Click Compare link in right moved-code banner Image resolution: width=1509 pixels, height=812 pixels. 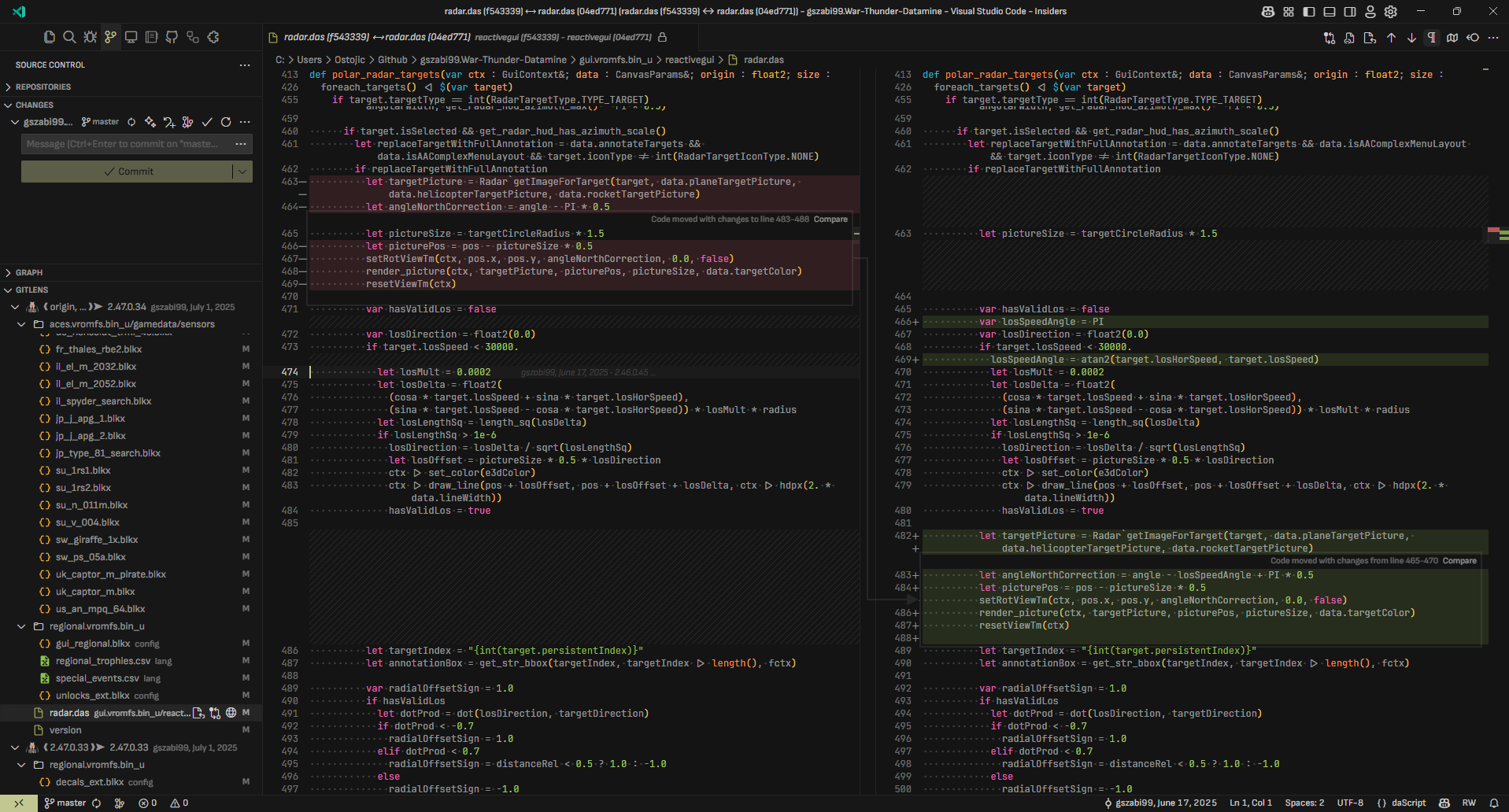point(1459,561)
